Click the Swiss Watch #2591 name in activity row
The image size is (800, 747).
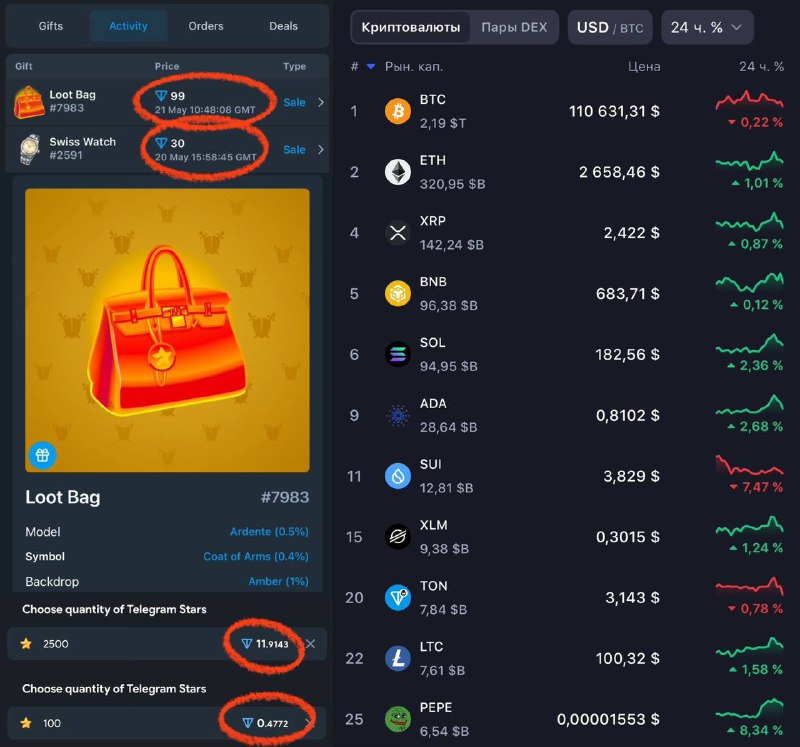pos(83,148)
